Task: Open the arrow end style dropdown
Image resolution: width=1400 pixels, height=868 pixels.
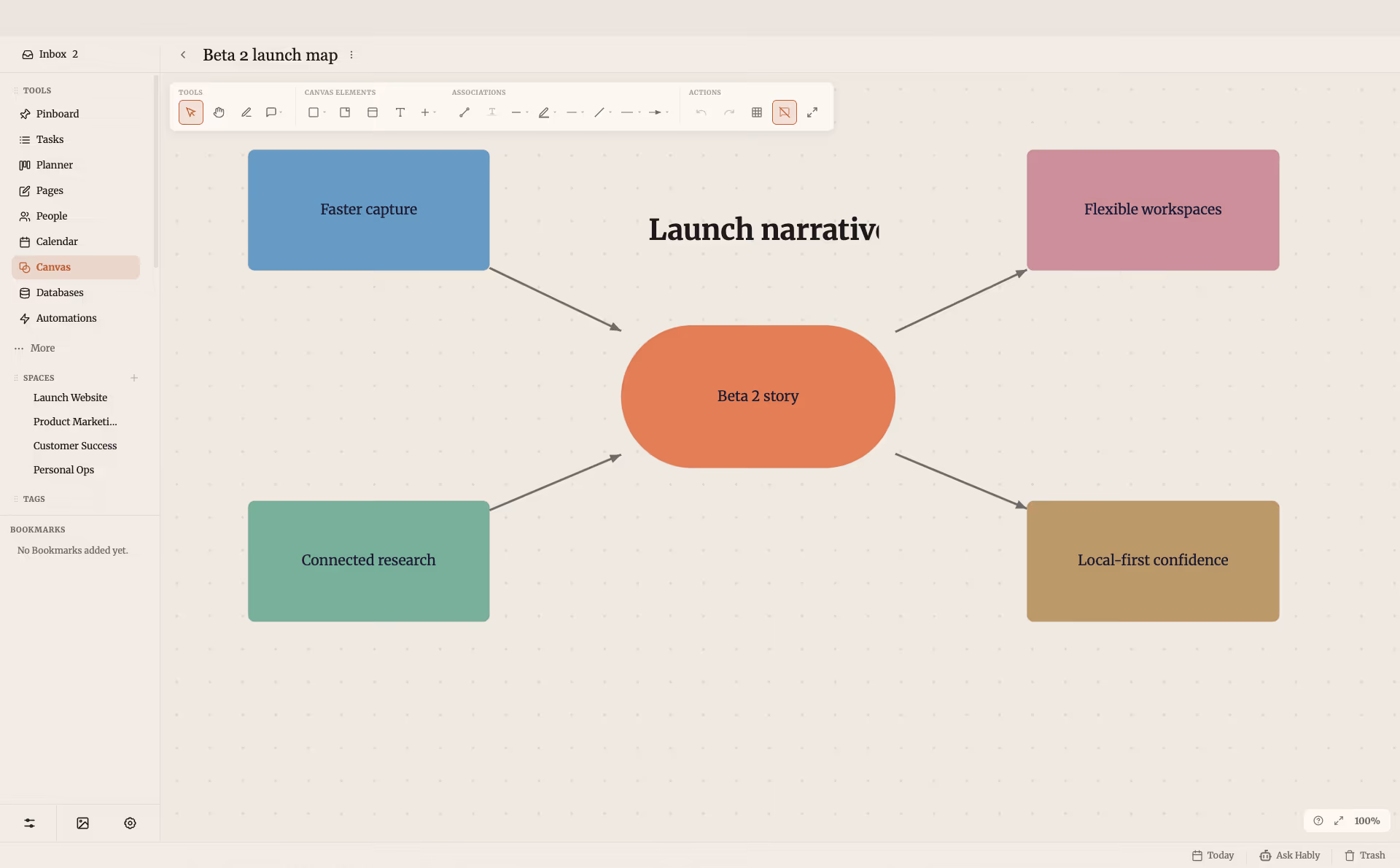Action: pyautogui.click(x=658, y=112)
